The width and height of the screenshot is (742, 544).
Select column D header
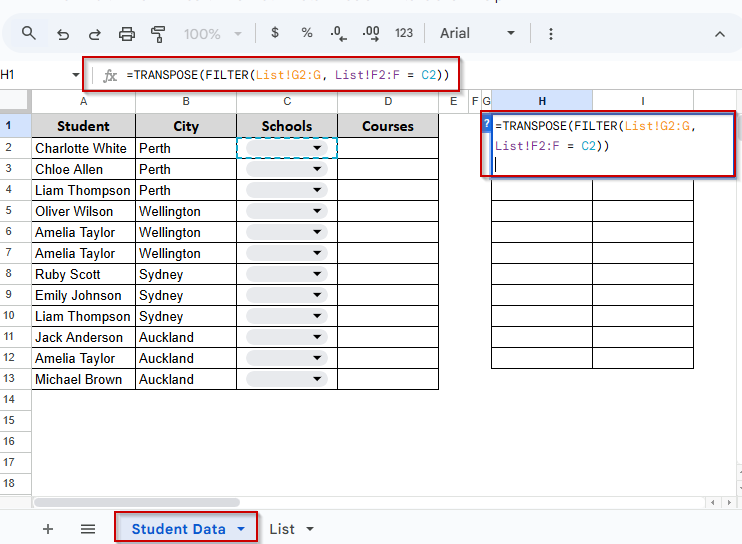click(x=388, y=101)
